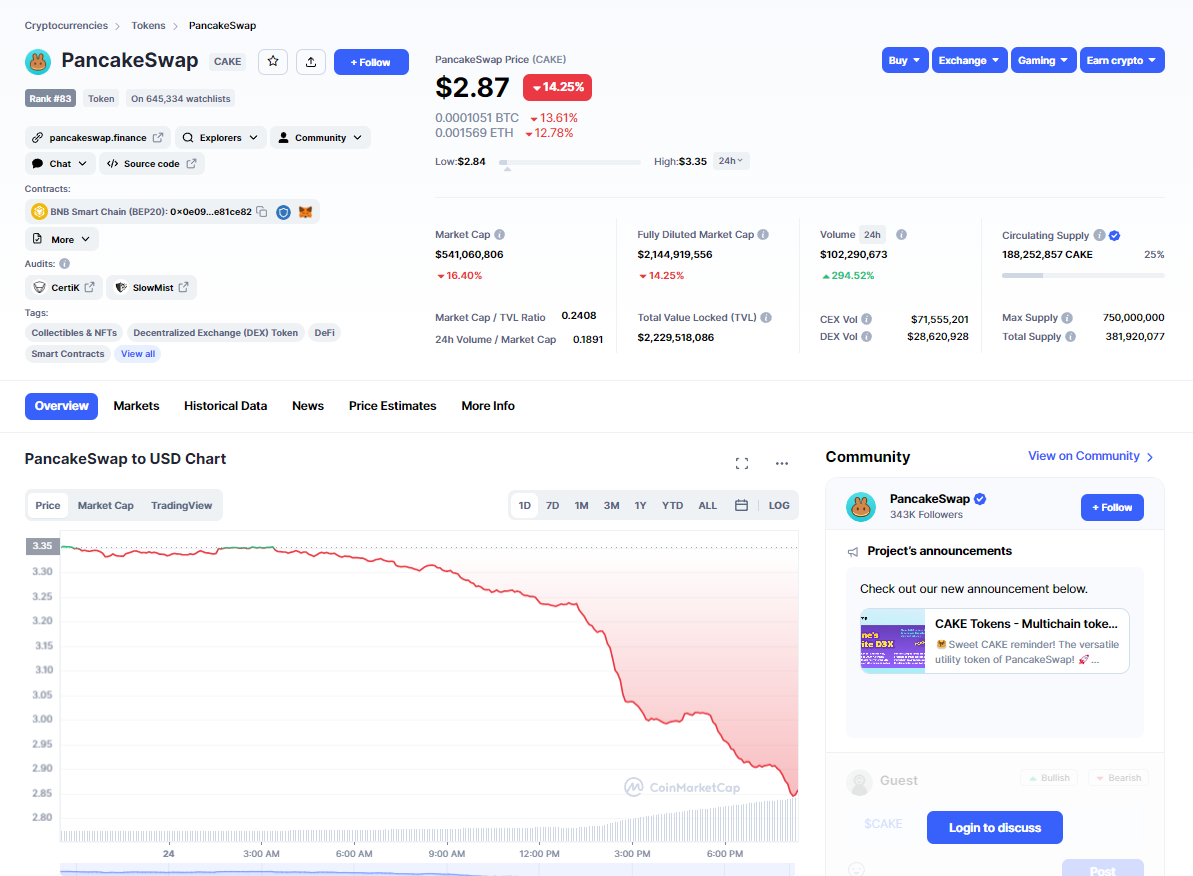Copy the BNB contract address icon
The width and height of the screenshot is (1193, 876).
[x=262, y=212]
